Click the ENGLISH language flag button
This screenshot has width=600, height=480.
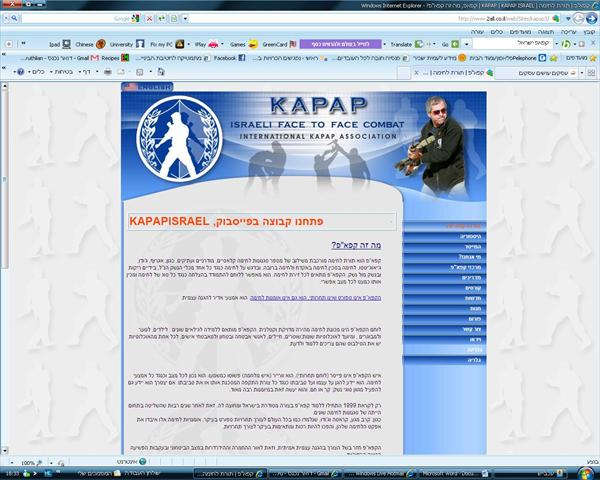(x=147, y=87)
